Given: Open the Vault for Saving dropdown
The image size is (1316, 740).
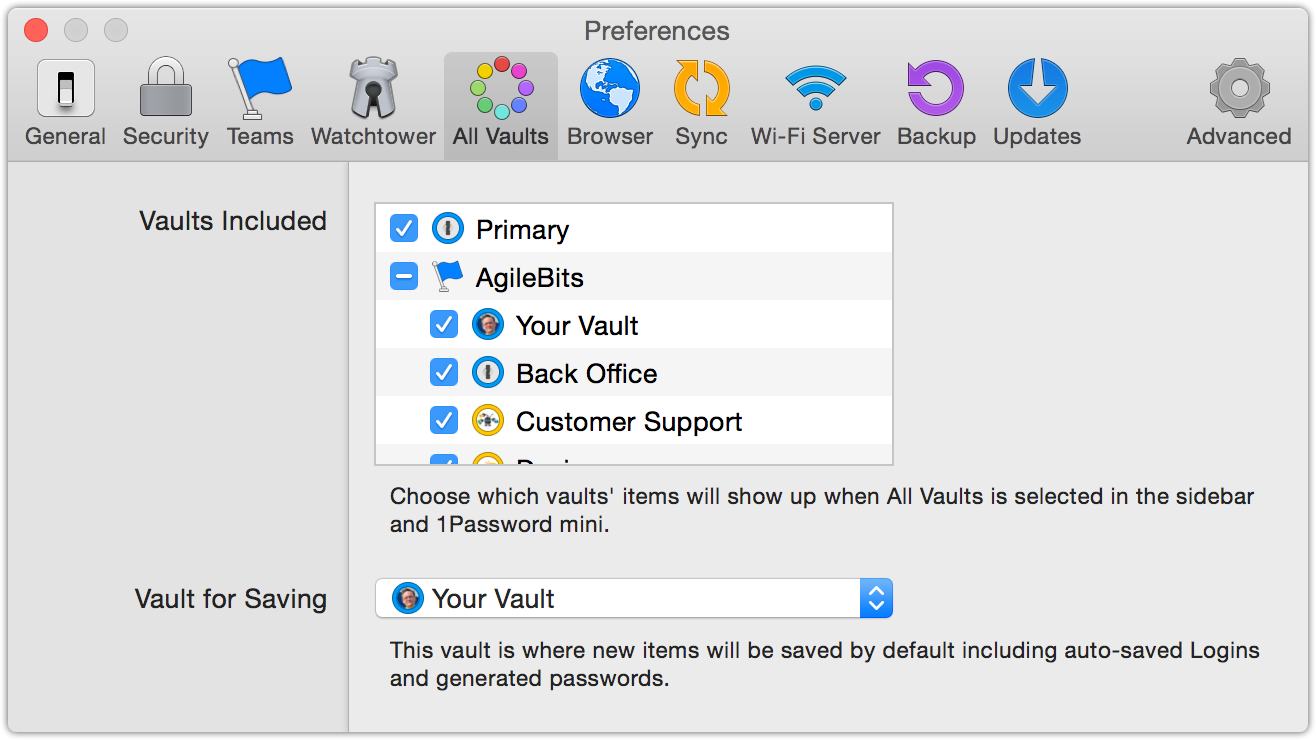Looking at the screenshot, I should coord(634,599).
